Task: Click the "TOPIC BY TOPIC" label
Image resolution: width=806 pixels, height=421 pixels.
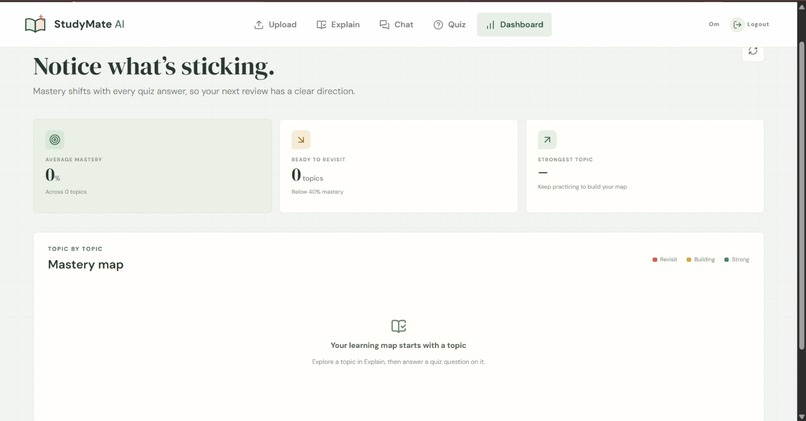Action: coord(75,249)
